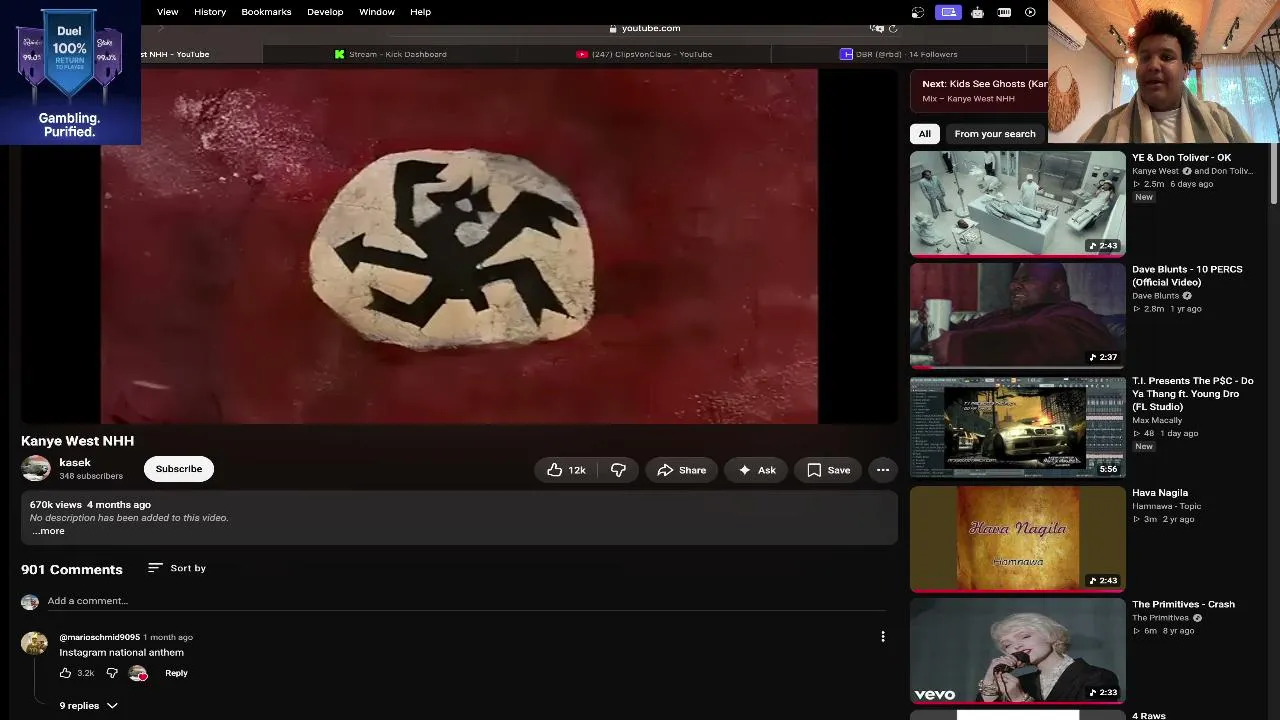Click in the Add a comment field

pyautogui.click(x=466, y=601)
